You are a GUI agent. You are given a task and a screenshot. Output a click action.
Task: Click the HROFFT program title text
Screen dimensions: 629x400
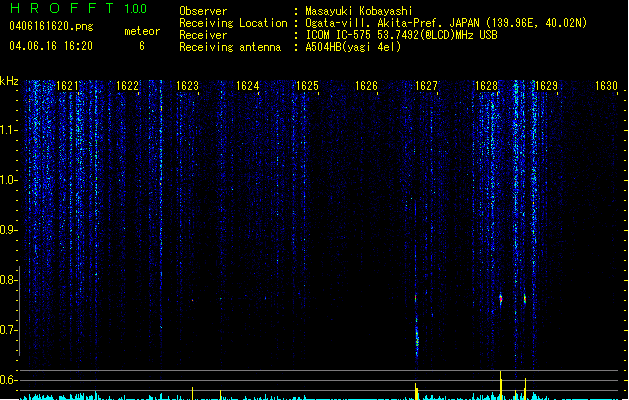(x=62, y=8)
